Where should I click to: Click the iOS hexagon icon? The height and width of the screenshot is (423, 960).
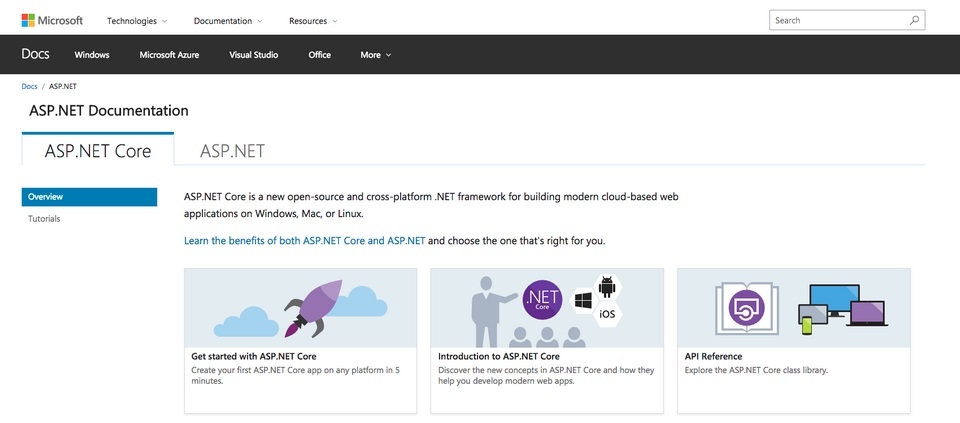(x=606, y=314)
